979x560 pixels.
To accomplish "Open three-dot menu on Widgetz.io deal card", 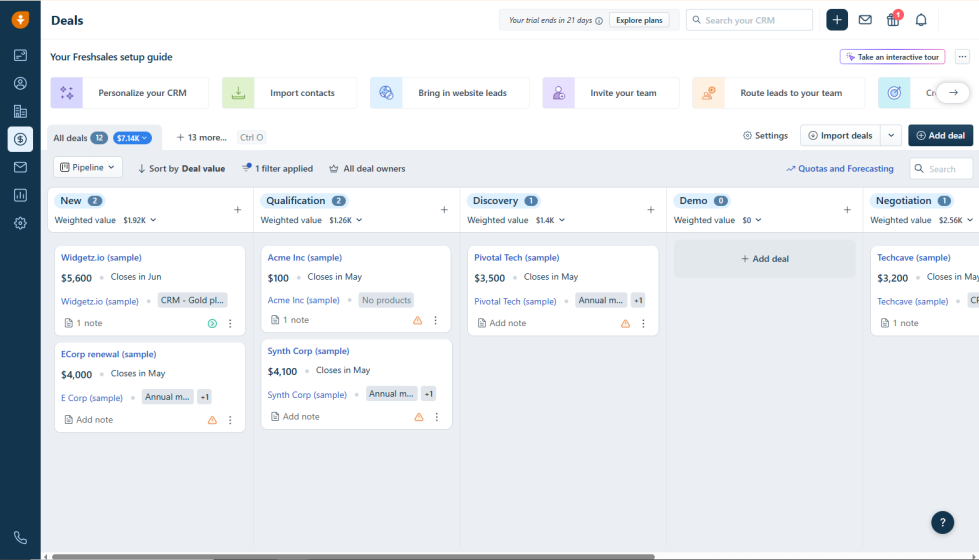I will coord(230,323).
